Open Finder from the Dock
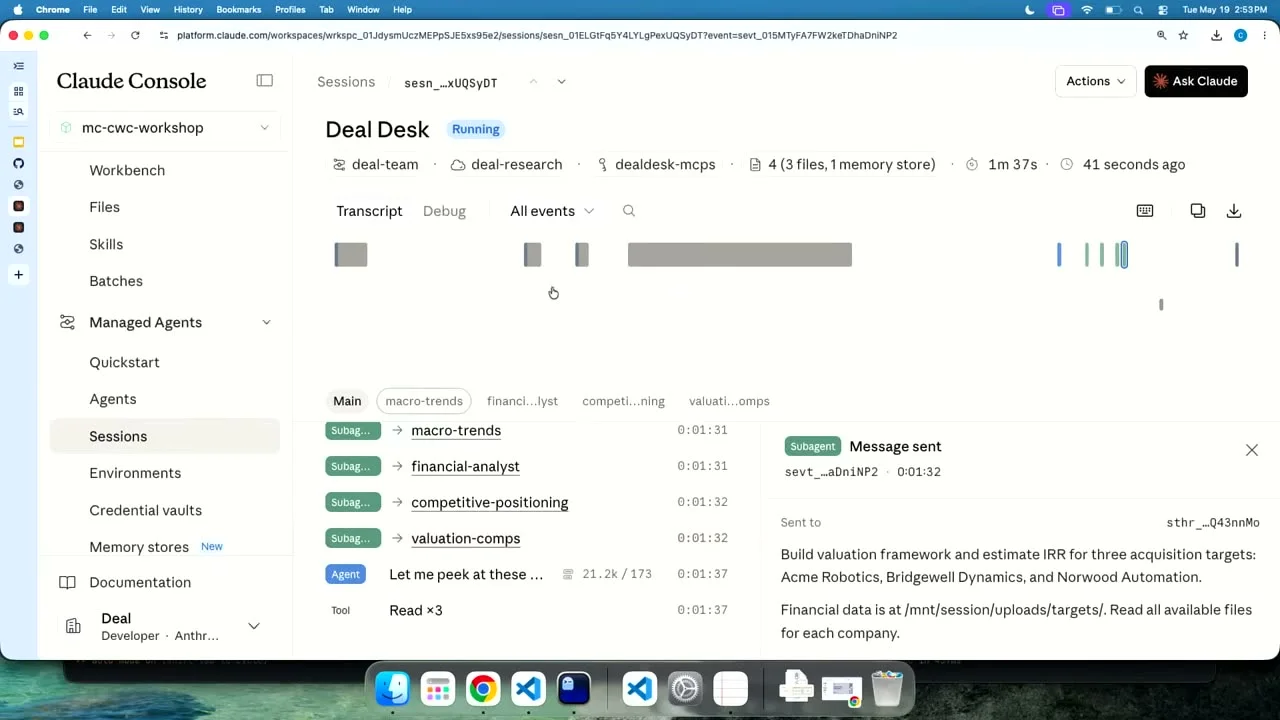 [x=393, y=688]
